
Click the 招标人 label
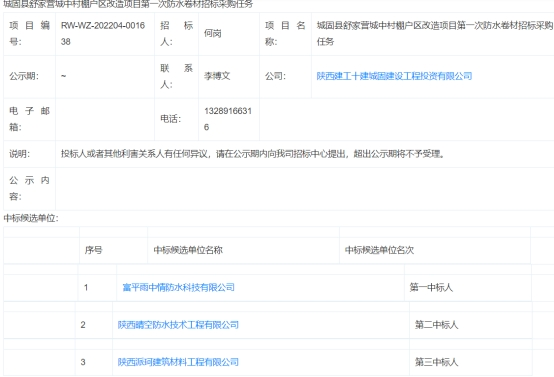pyautogui.click(x=176, y=34)
